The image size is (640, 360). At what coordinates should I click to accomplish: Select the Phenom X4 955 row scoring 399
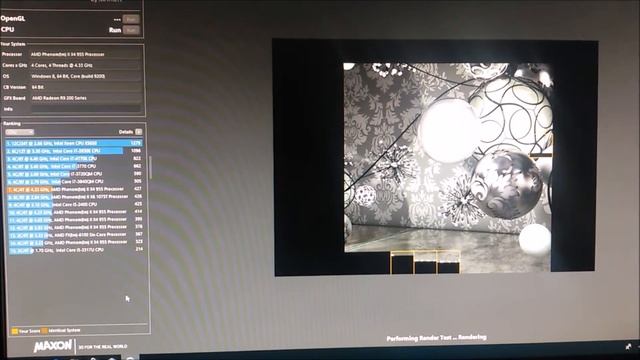[75, 220]
